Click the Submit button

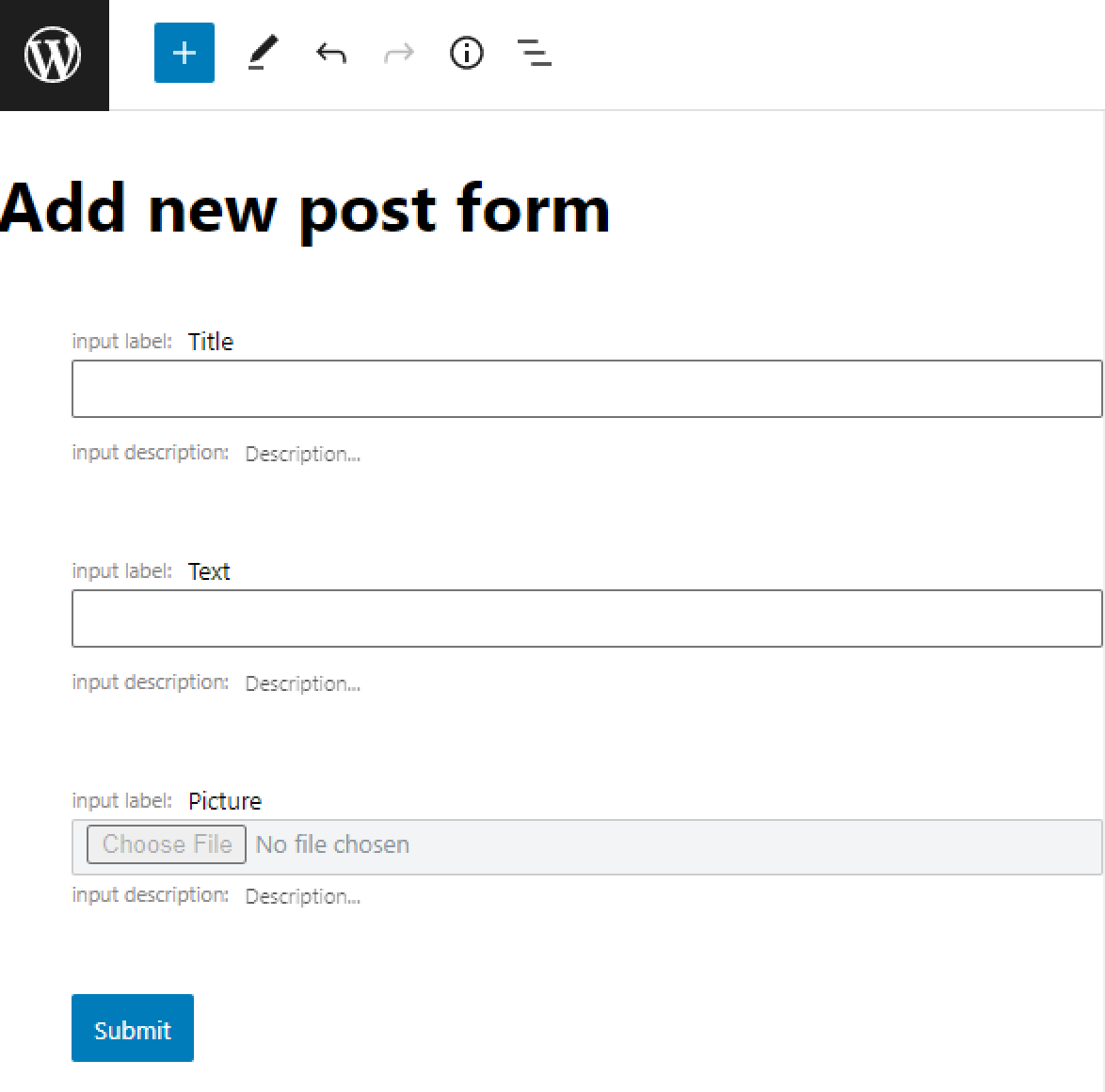[132, 1028]
